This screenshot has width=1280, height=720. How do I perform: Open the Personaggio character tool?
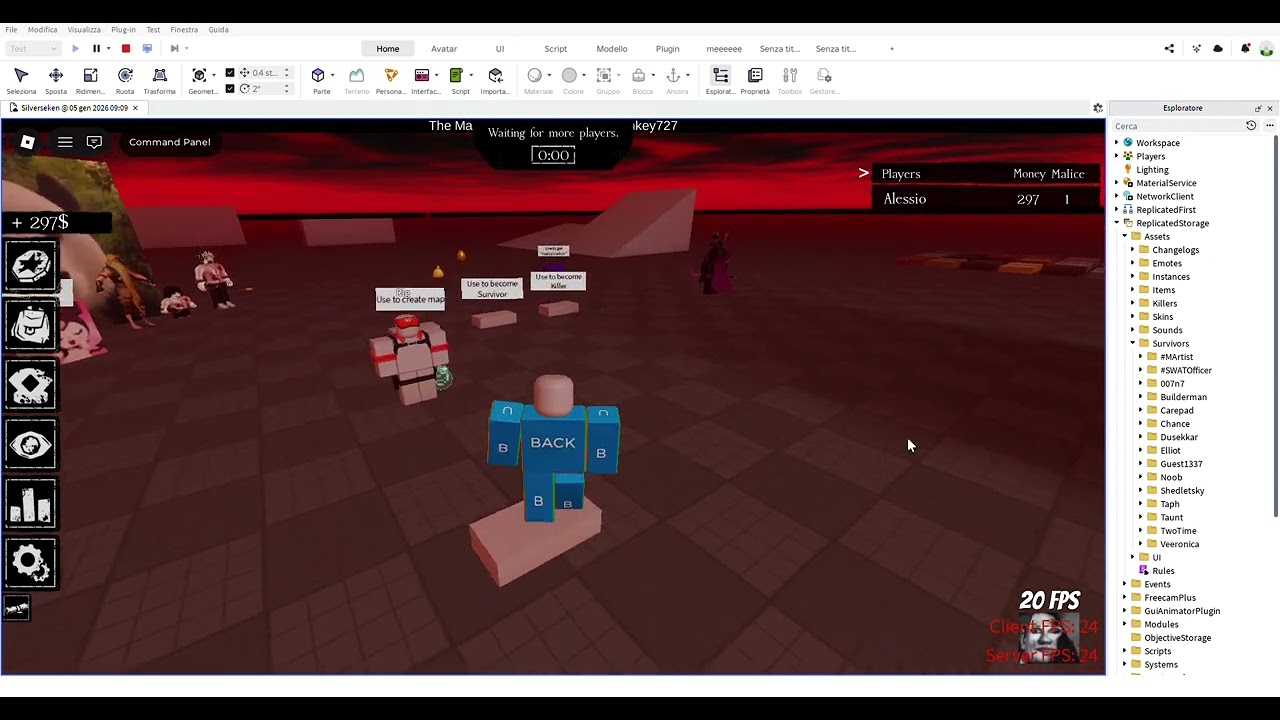coord(391,81)
